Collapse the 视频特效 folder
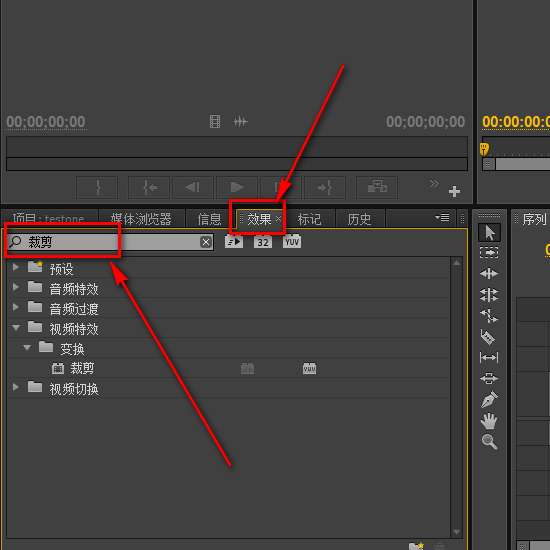Viewport: 550px width, 550px height. (x=16, y=328)
